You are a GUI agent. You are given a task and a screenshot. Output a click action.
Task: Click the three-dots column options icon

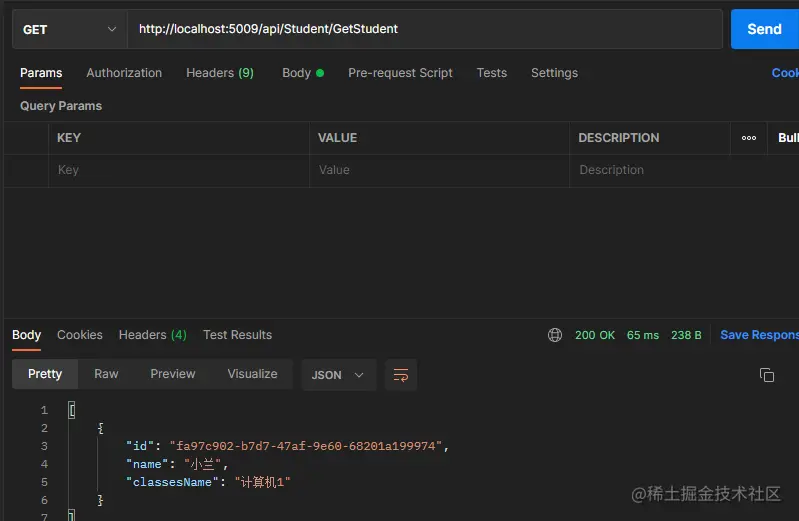point(749,138)
